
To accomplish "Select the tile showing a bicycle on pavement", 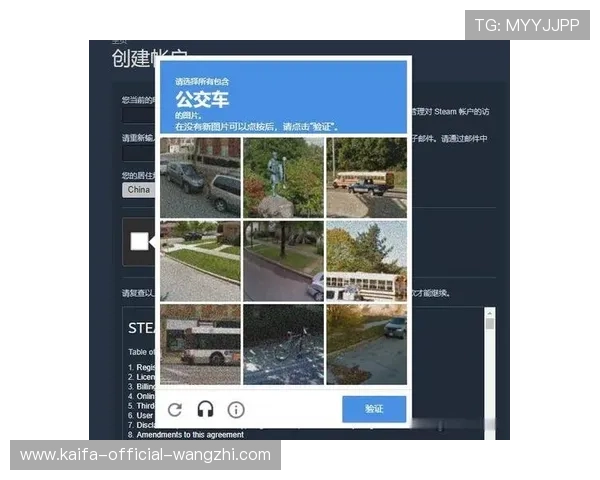I will [283, 344].
